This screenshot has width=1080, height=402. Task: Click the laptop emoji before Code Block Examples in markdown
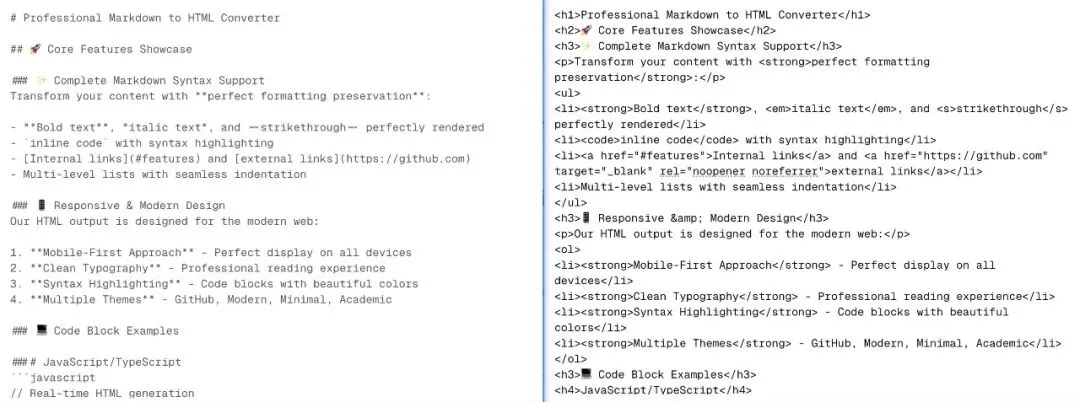click(x=41, y=330)
